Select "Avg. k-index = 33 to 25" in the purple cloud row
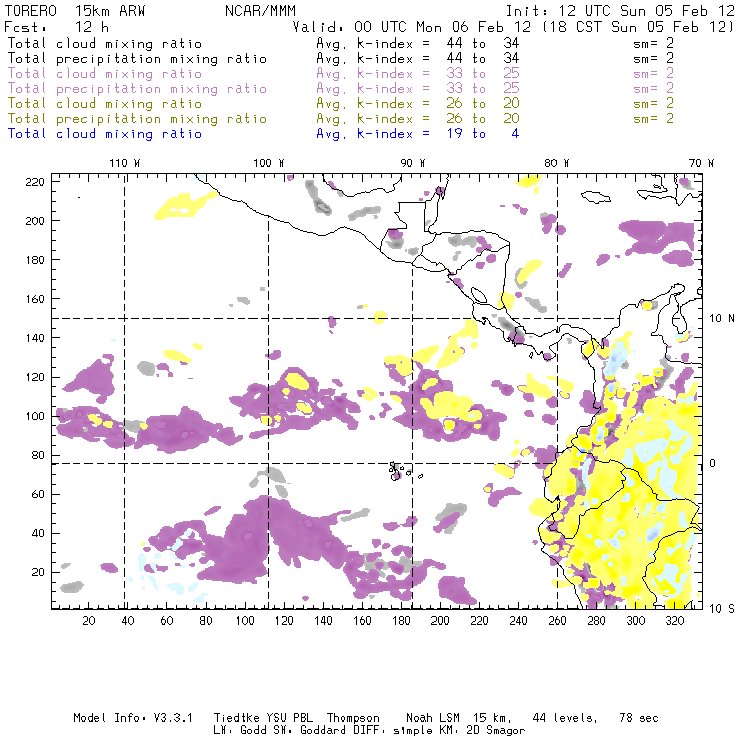Screen dimensions: 740x740 (x=418, y=74)
